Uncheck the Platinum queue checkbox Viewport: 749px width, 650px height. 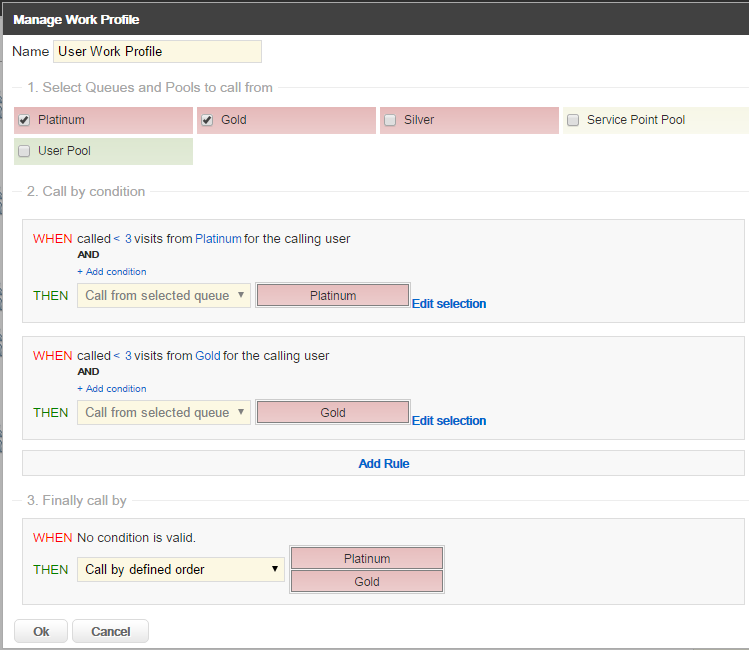click(x=24, y=120)
